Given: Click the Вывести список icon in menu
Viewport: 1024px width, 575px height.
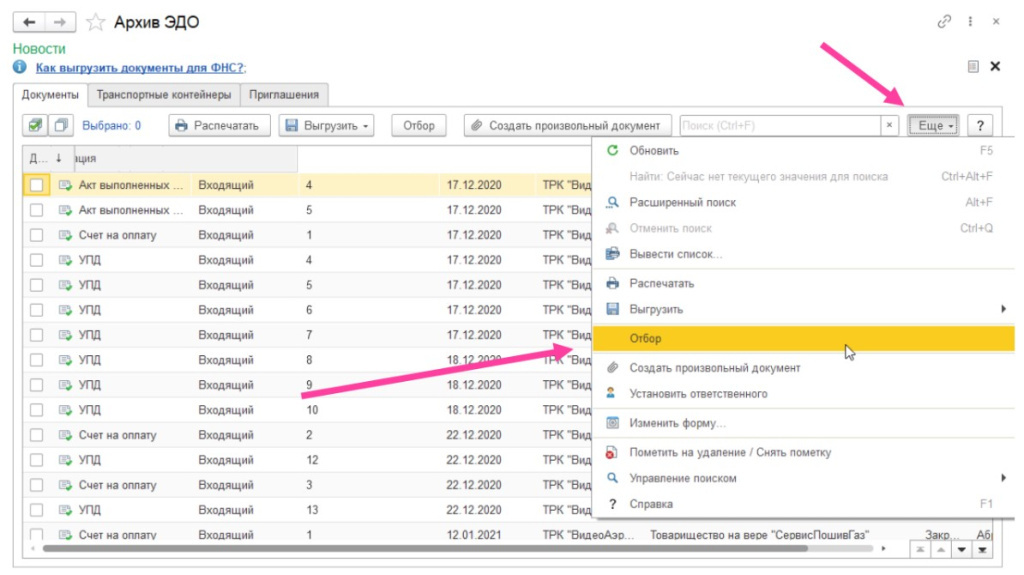Looking at the screenshot, I should point(613,254).
